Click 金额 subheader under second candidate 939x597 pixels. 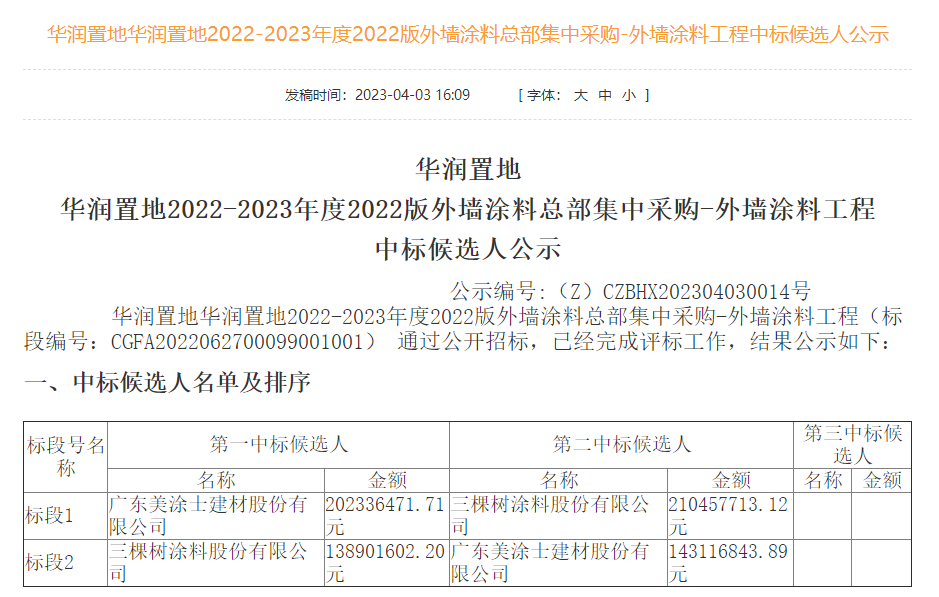pyautogui.click(x=731, y=480)
